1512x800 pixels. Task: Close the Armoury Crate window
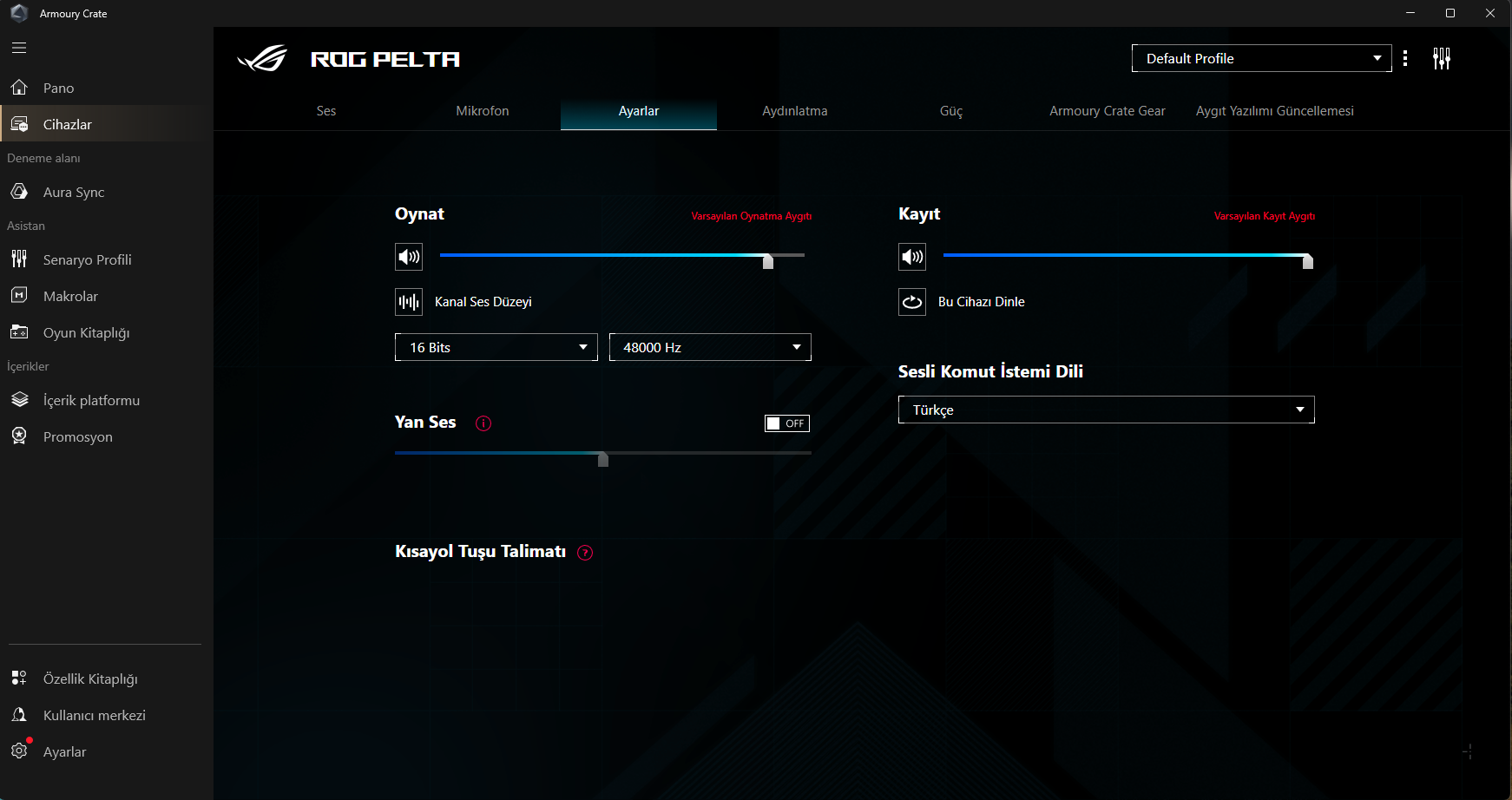[1490, 13]
